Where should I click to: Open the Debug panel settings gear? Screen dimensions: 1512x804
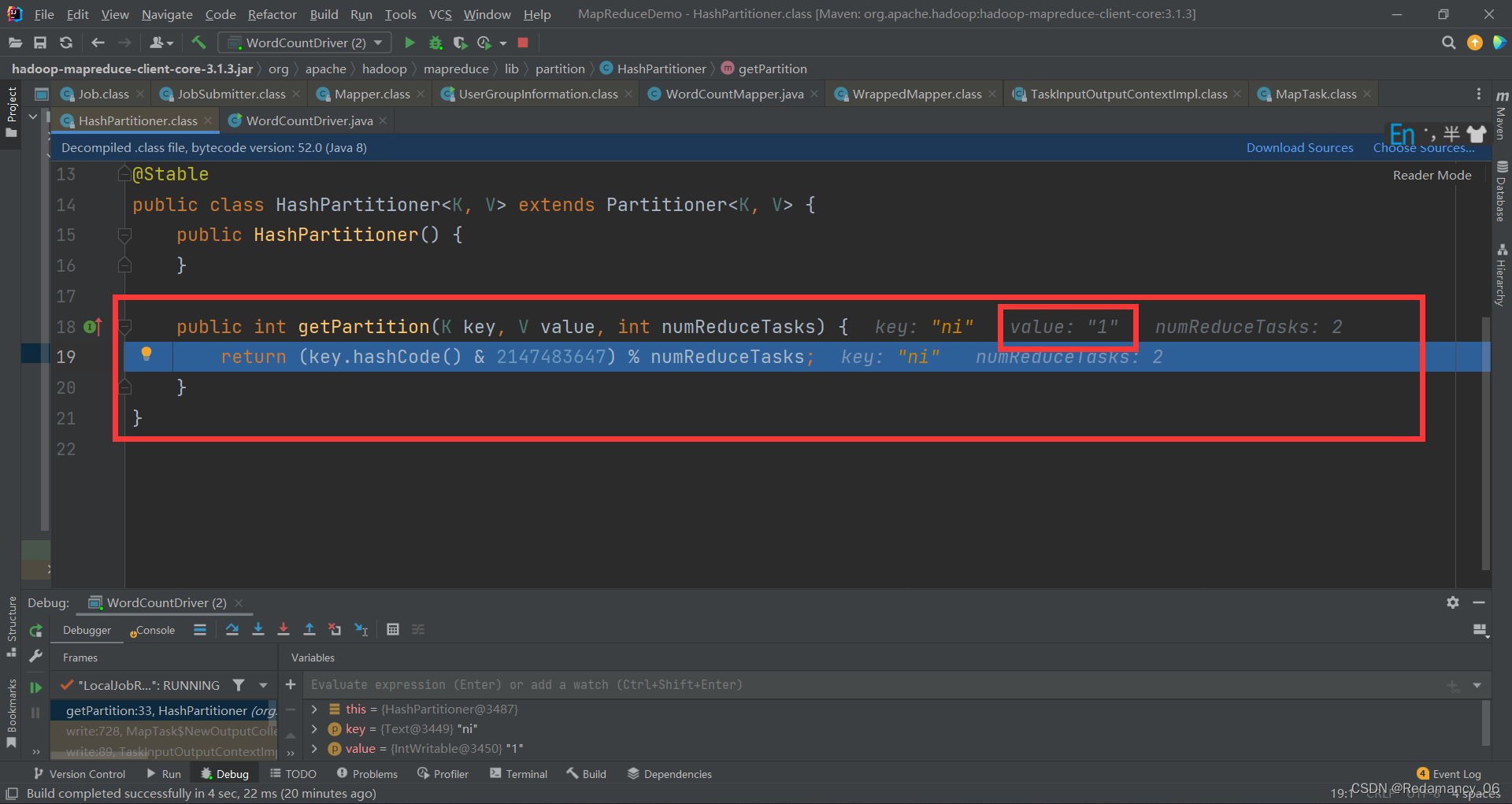pos(1453,602)
